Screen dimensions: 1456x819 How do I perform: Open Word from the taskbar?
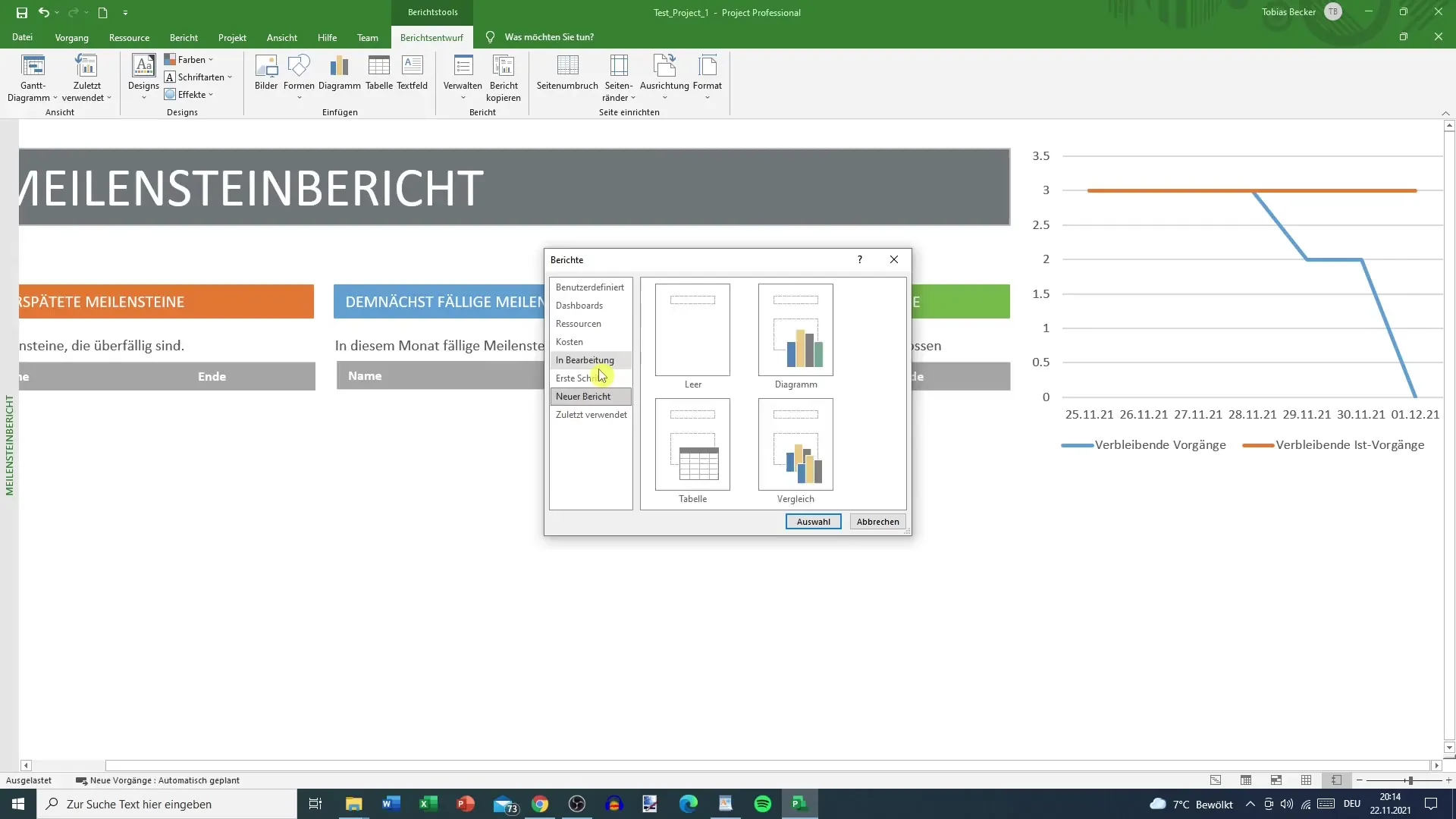(391, 804)
